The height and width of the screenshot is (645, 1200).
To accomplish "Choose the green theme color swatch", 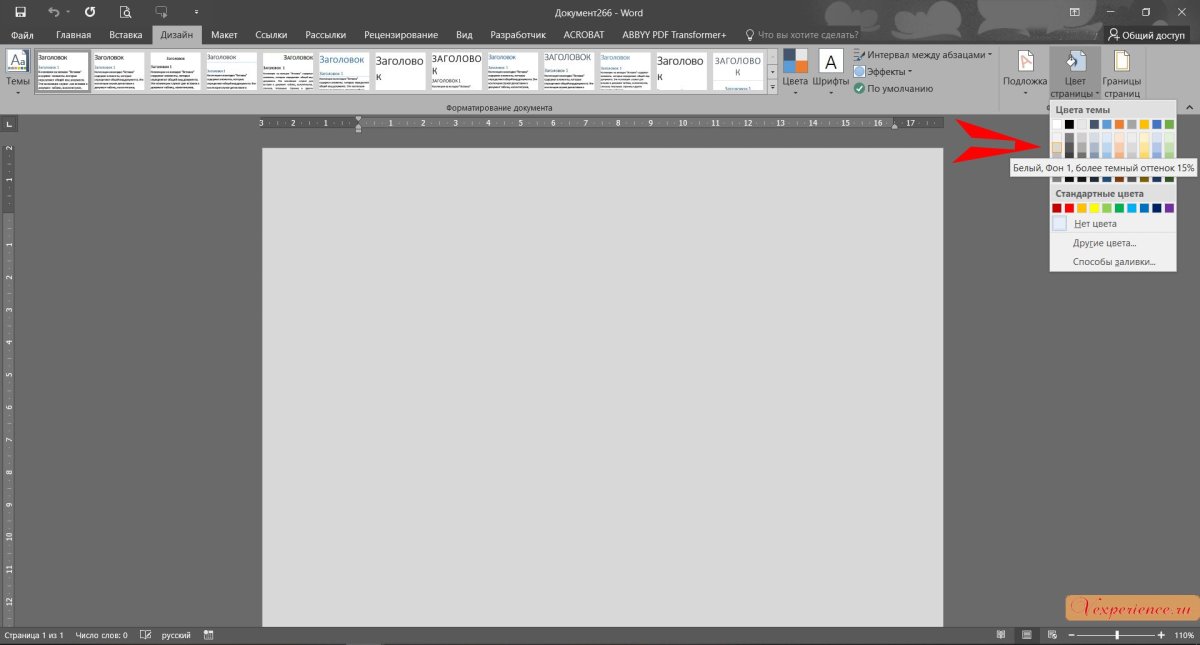I will pos(1169,124).
